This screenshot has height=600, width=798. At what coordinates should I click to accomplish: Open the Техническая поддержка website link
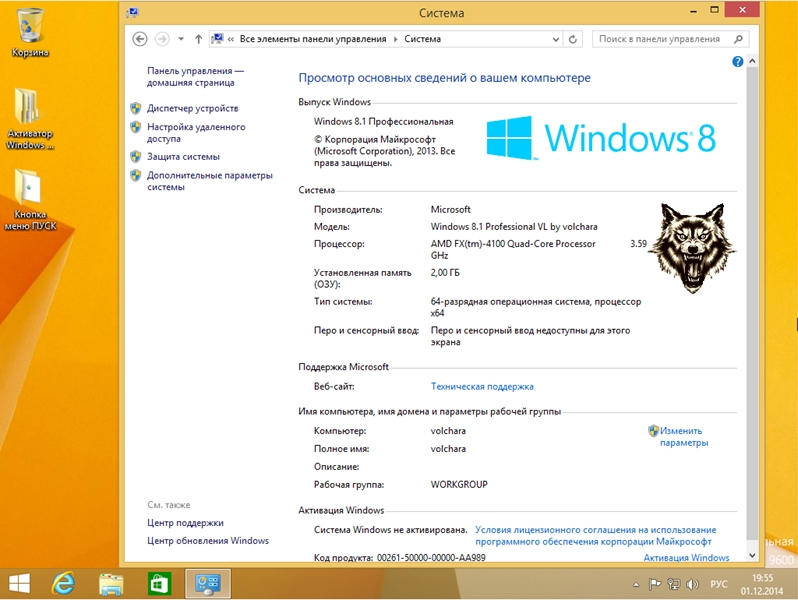tap(482, 387)
